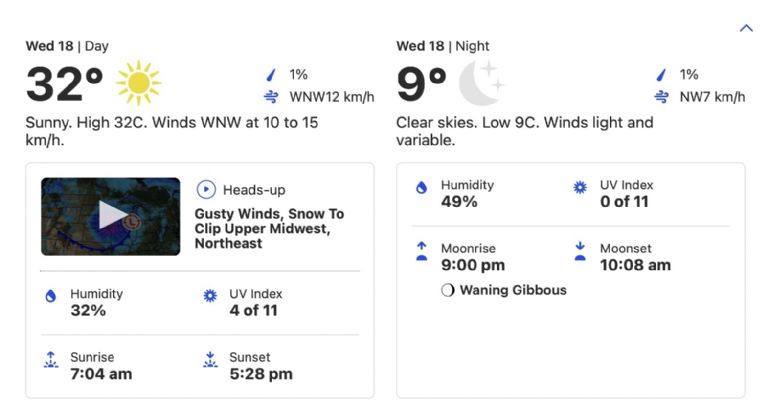Click the daytime wind icon
Screen dimensions: 768x414
click(270, 97)
